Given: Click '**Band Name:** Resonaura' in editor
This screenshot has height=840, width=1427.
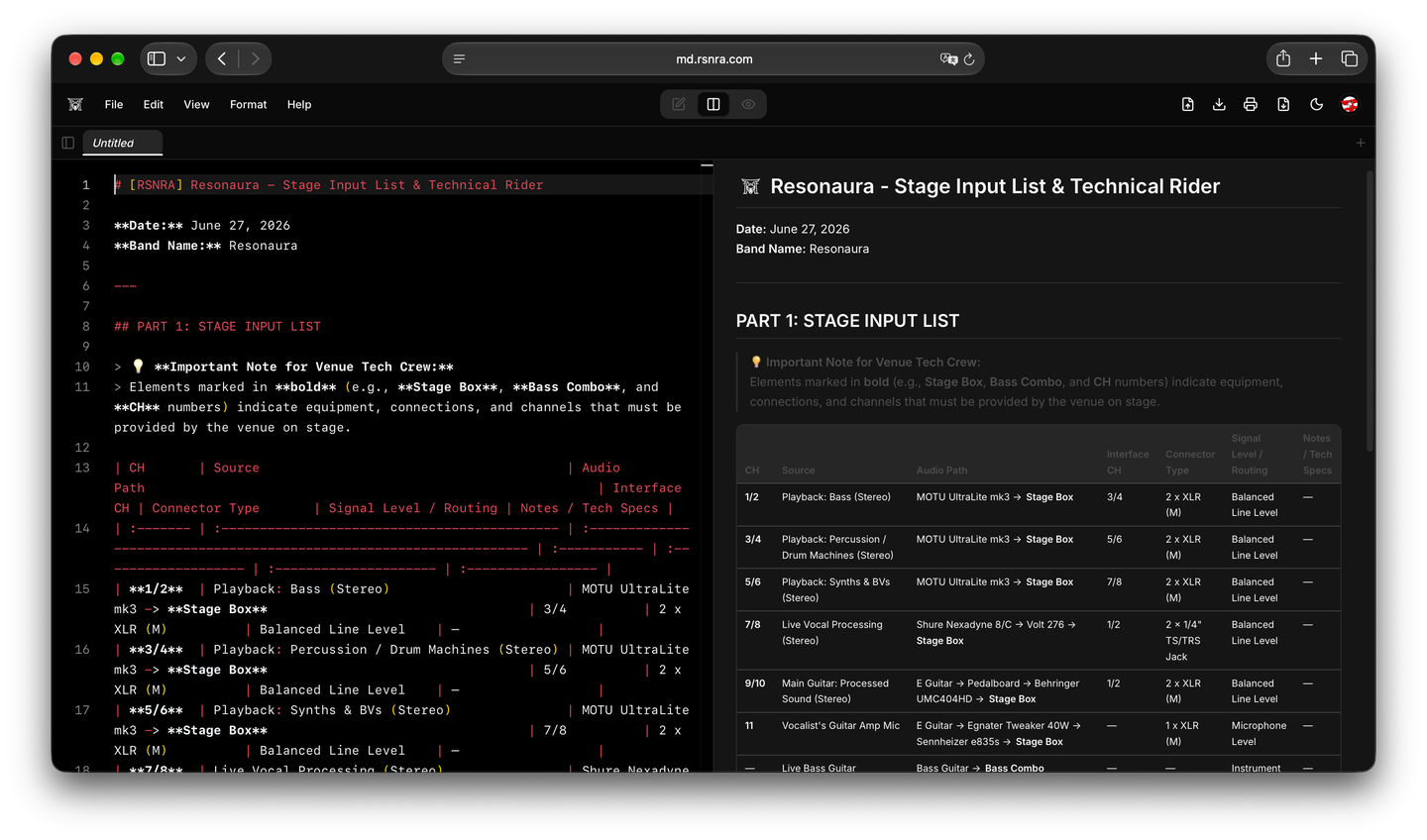Looking at the screenshot, I should (x=205, y=246).
